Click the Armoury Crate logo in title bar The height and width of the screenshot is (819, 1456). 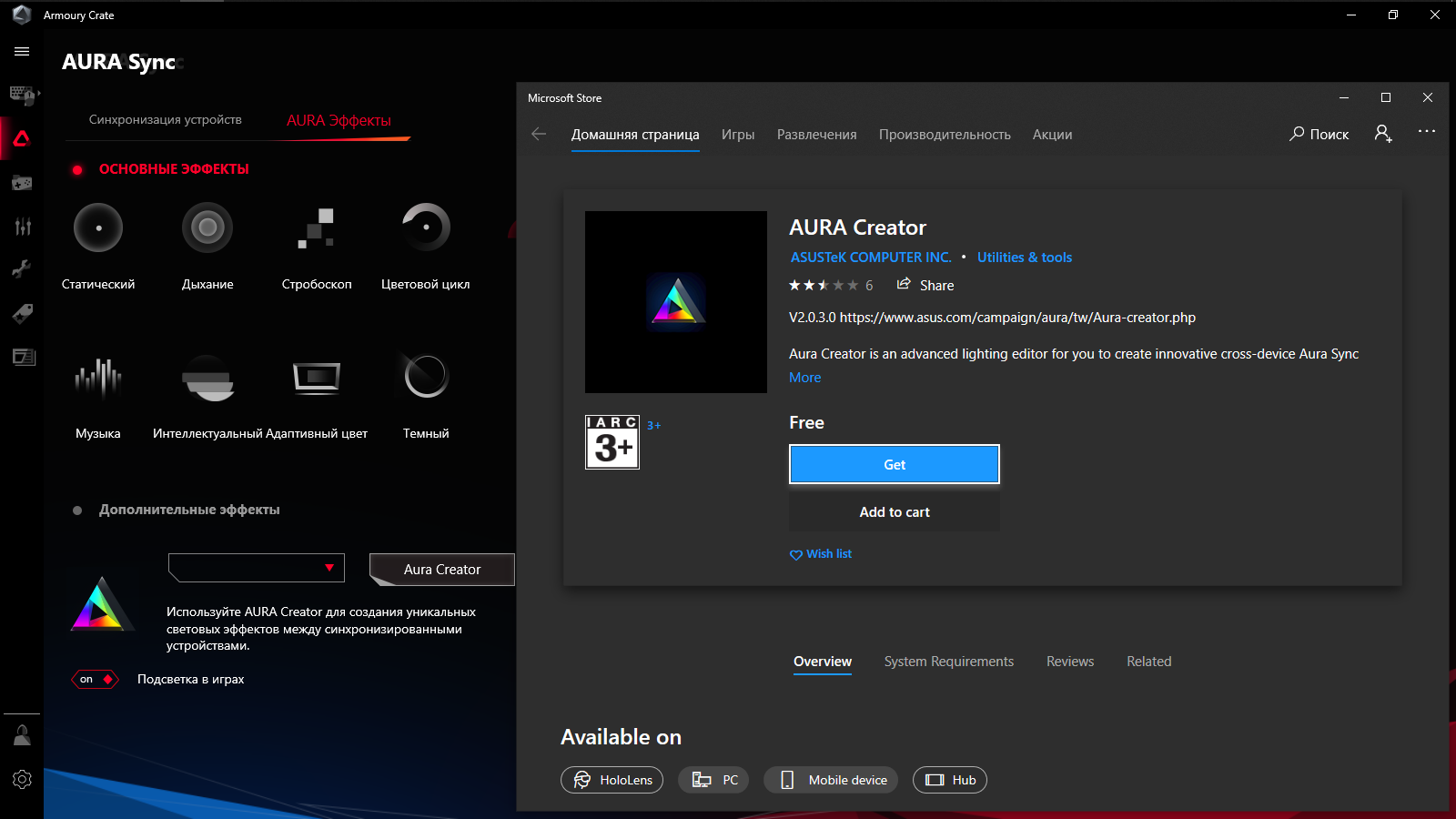22,15
